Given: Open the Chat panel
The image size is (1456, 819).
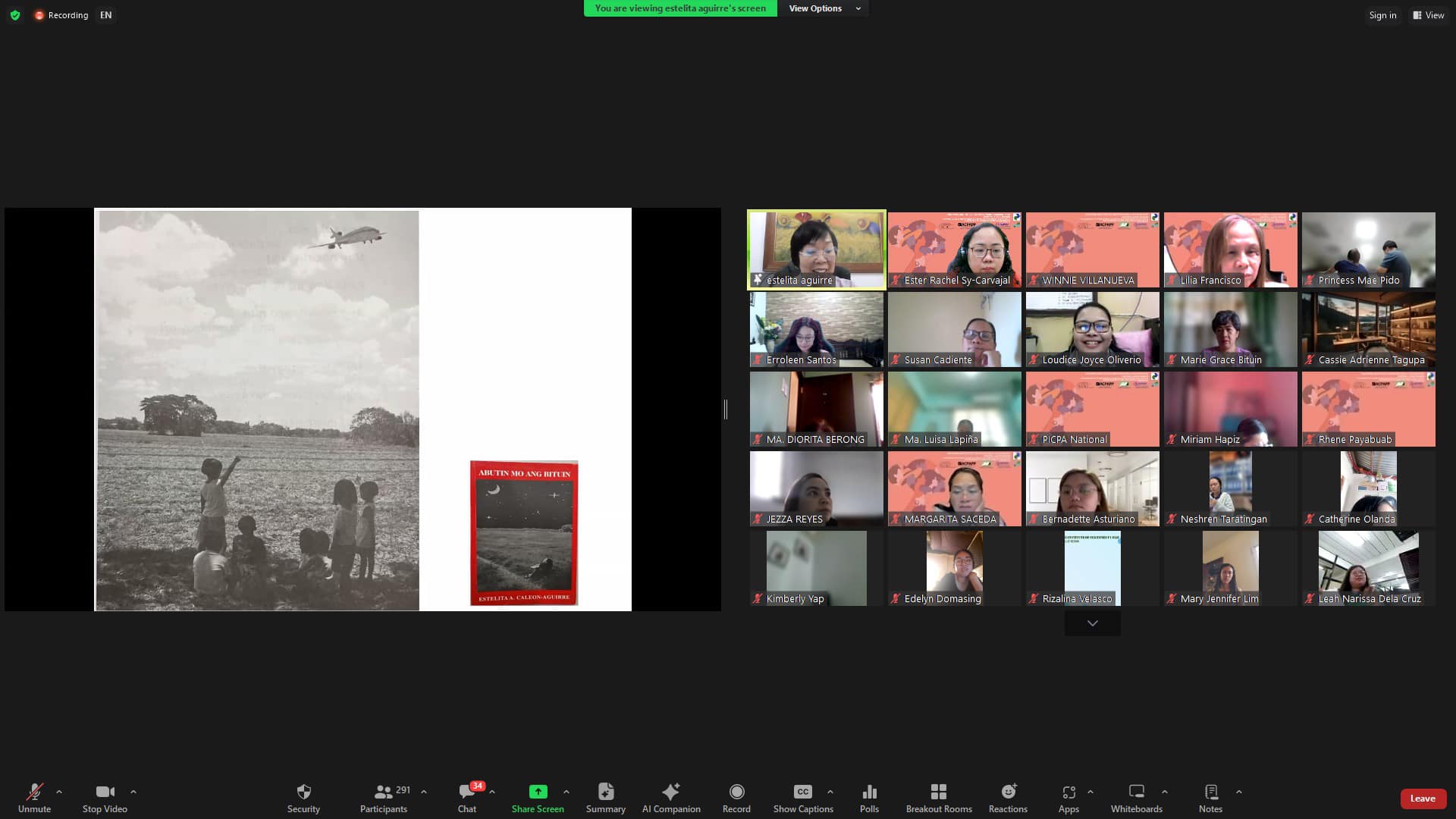Looking at the screenshot, I should click(467, 798).
